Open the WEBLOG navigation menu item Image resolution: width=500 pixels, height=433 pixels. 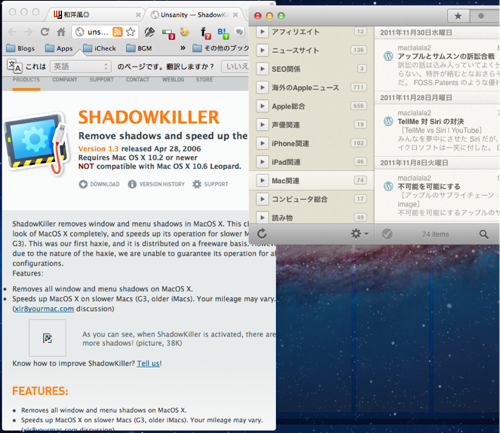(173, 80)
